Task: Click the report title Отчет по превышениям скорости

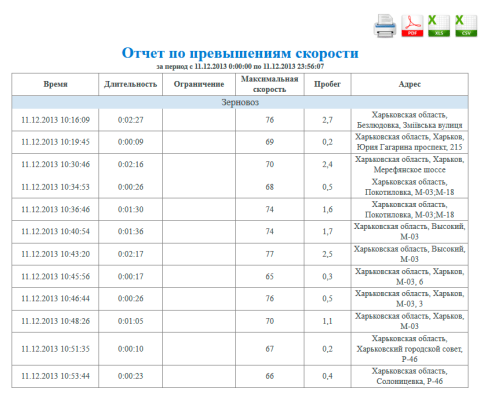Action: 240,53
